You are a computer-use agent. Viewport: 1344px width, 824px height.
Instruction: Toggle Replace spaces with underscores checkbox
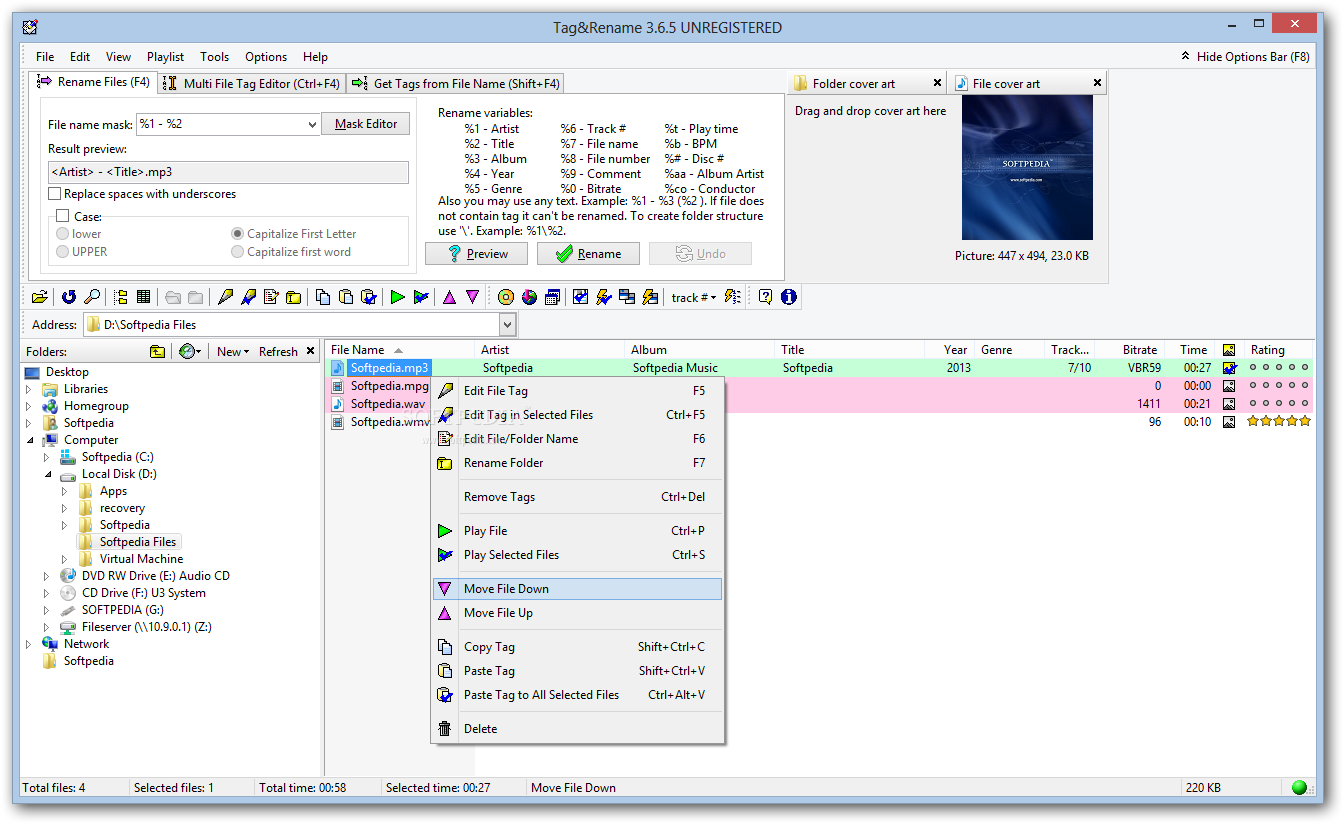[x=56, y=194]
